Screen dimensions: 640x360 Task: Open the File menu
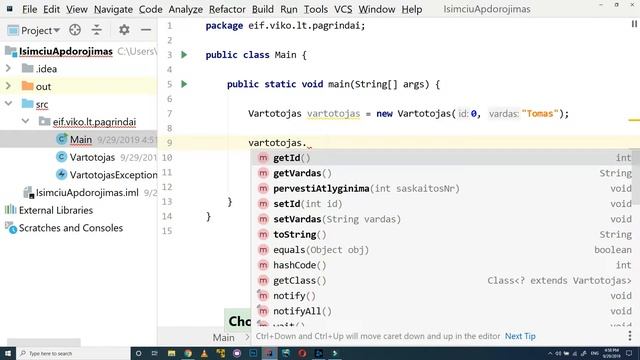29,9
